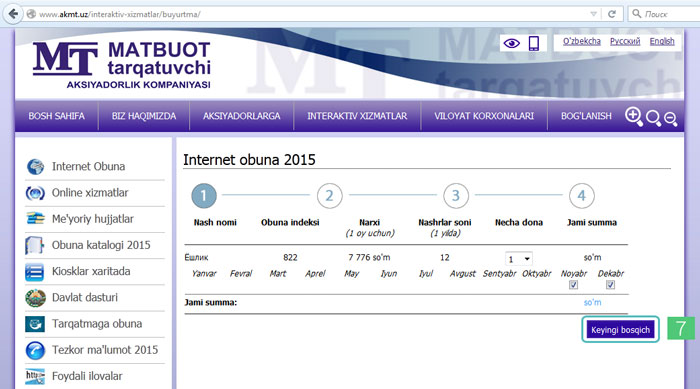Open the Necha dona quantity dropdown

pyautogui.click(x=518, y=259)
